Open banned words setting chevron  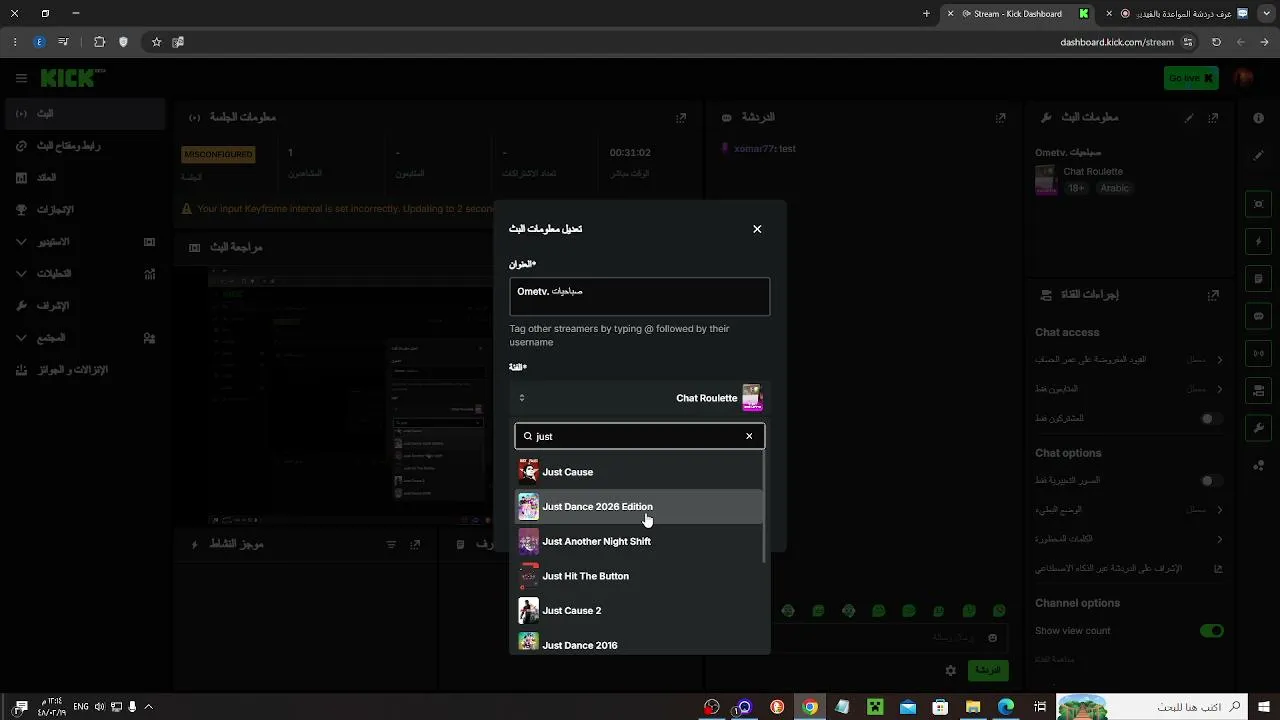pos(1219,540)
